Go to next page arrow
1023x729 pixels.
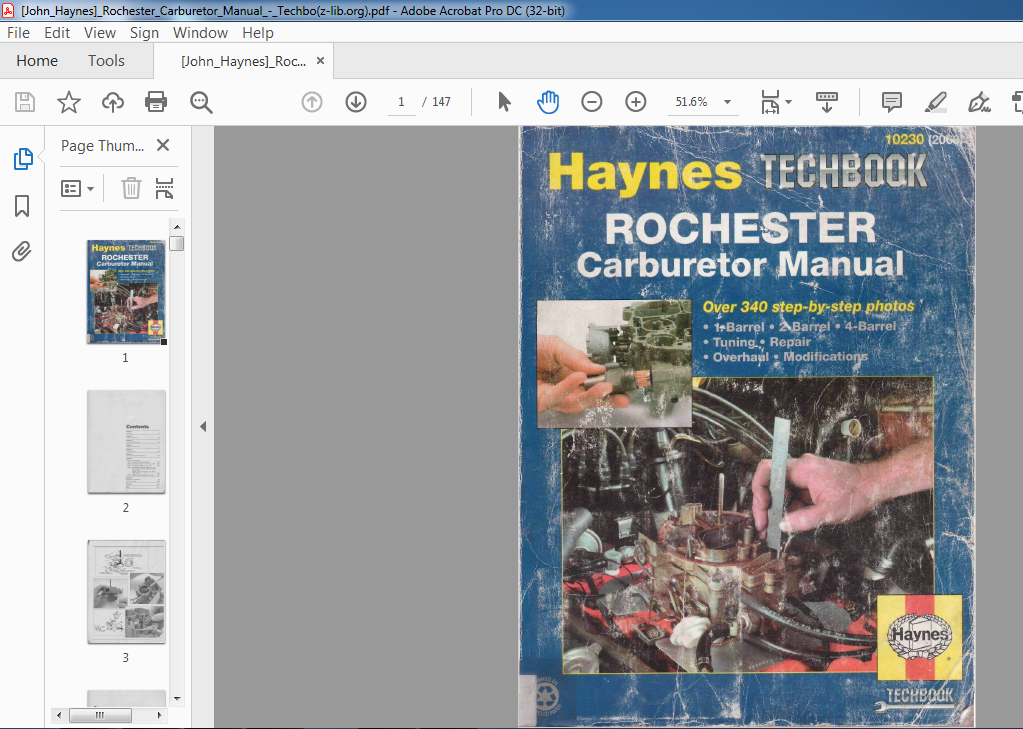(x=356, y=102)
